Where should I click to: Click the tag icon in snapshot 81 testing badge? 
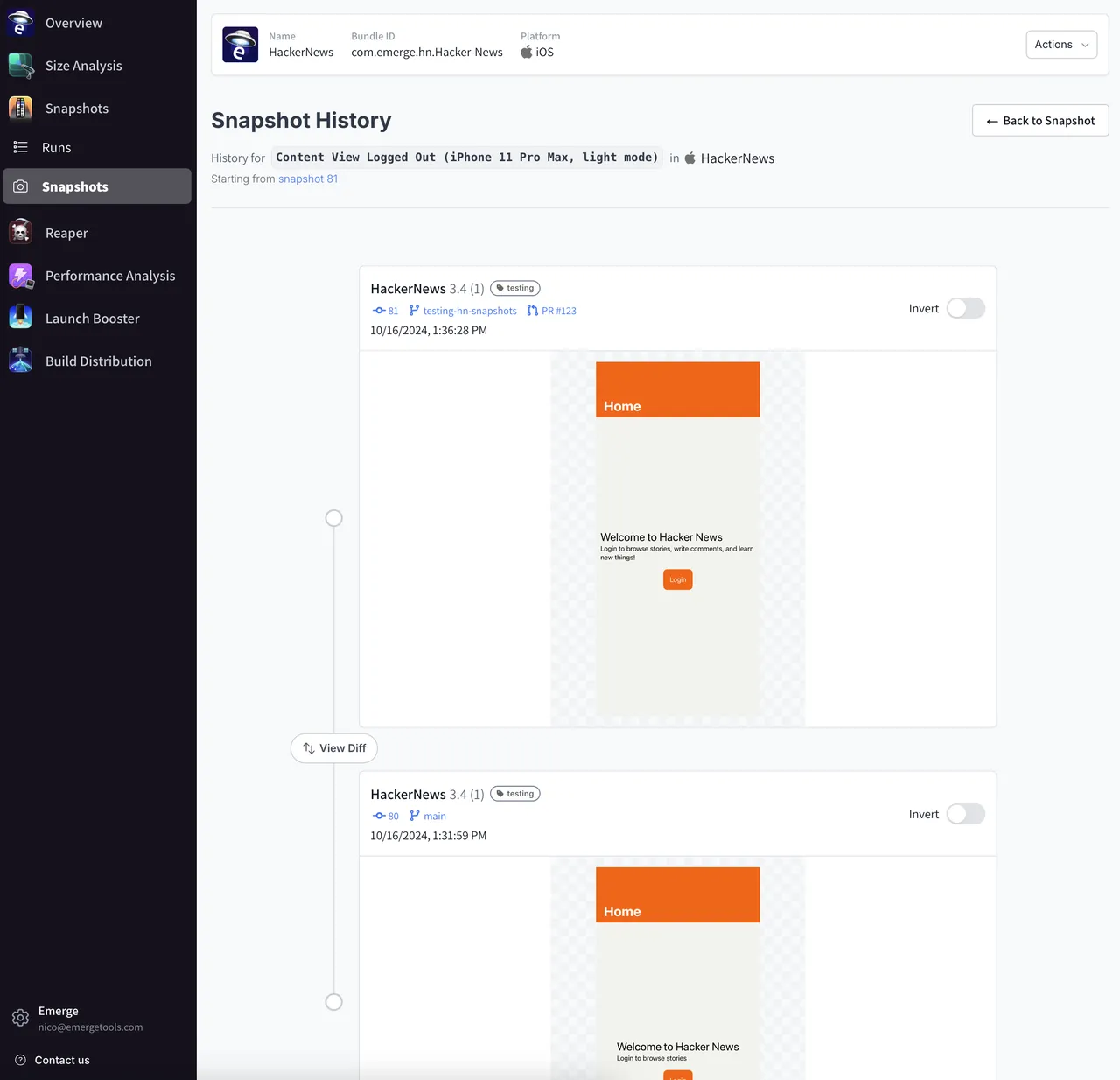tap(500, 288)
